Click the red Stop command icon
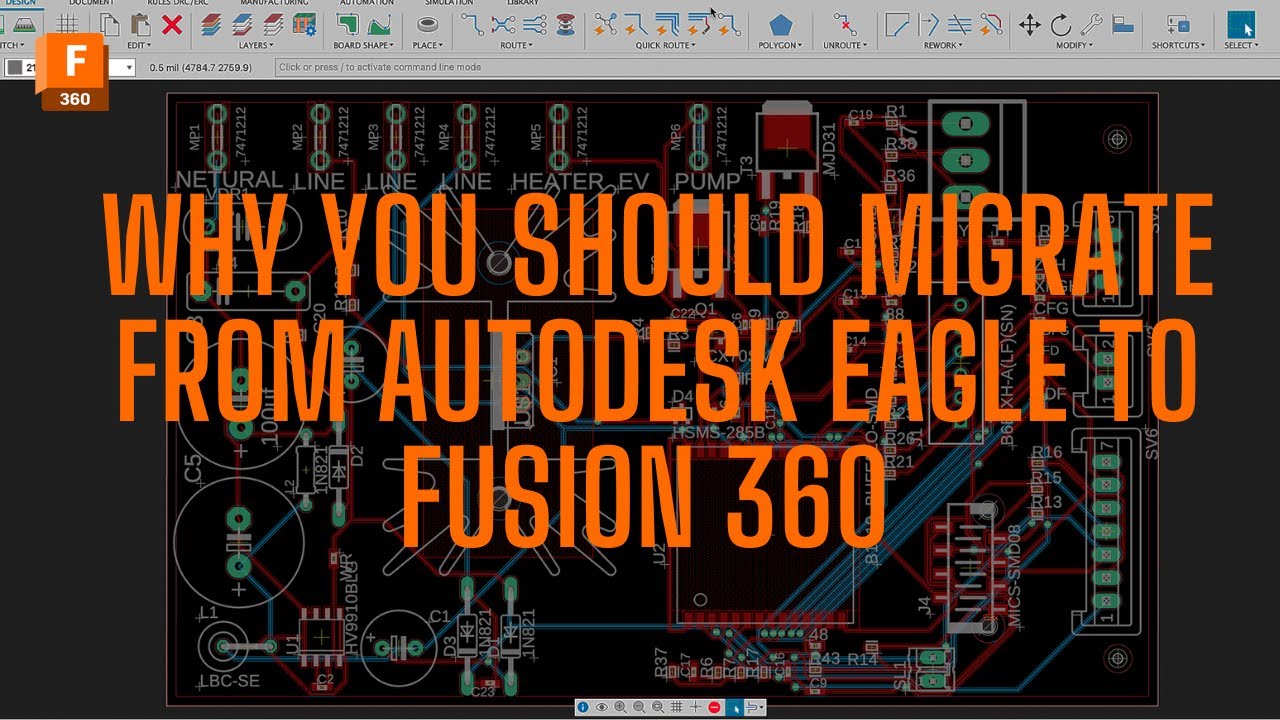This screenshot has width=1280, height=720. point(714,707)
